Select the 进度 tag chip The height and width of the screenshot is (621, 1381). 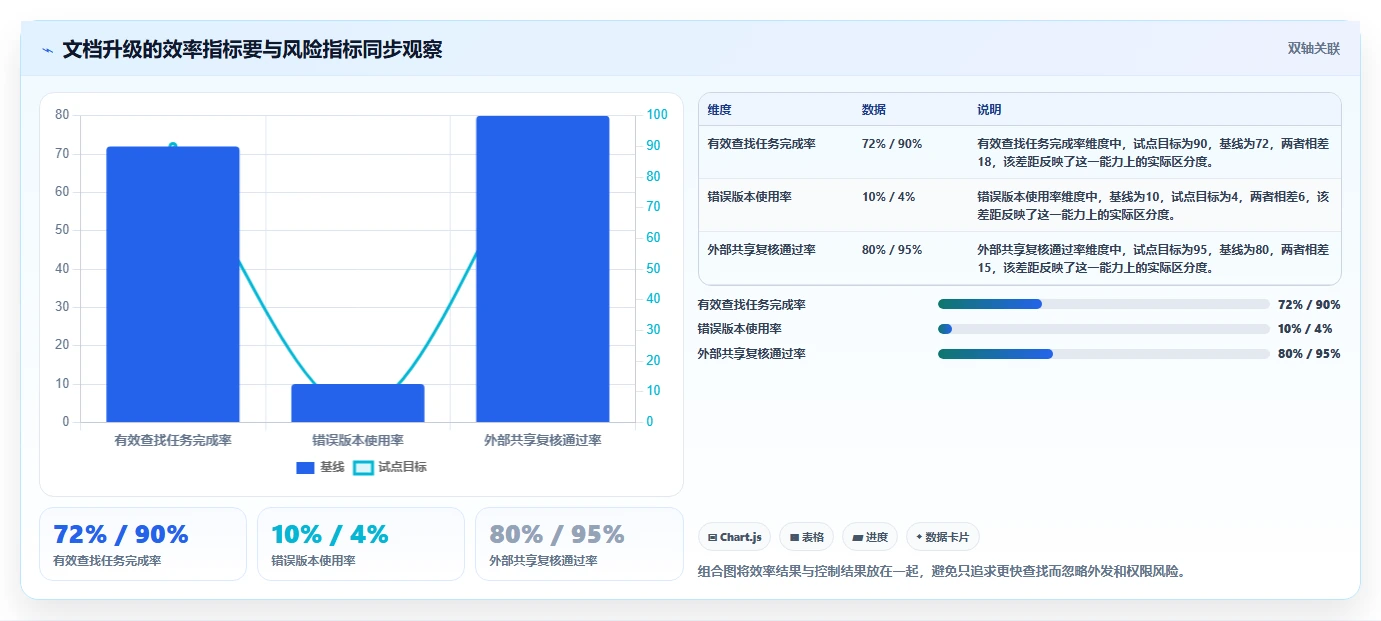tap(870, 537)
